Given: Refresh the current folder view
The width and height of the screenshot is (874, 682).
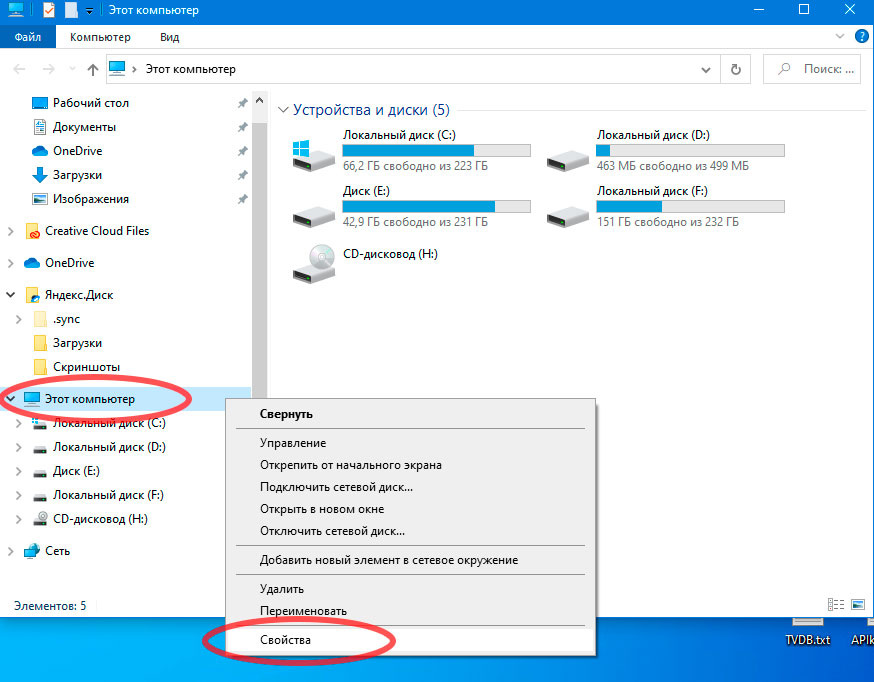Looking at the screenshot, I should point(735,69).
